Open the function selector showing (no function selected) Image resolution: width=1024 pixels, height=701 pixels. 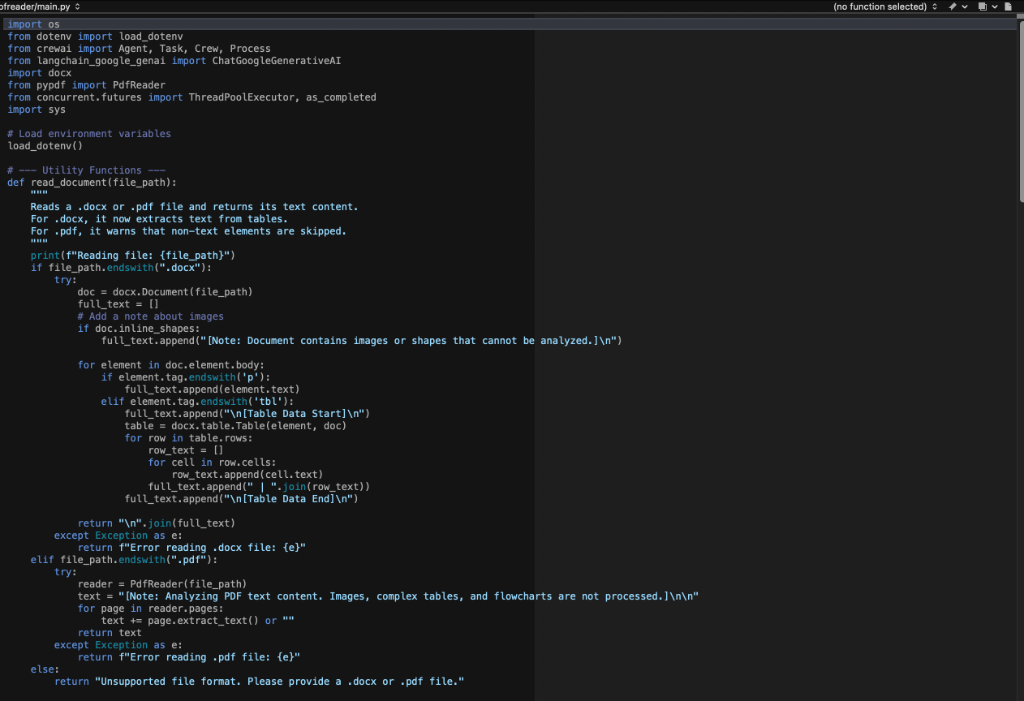coord(880,5)
